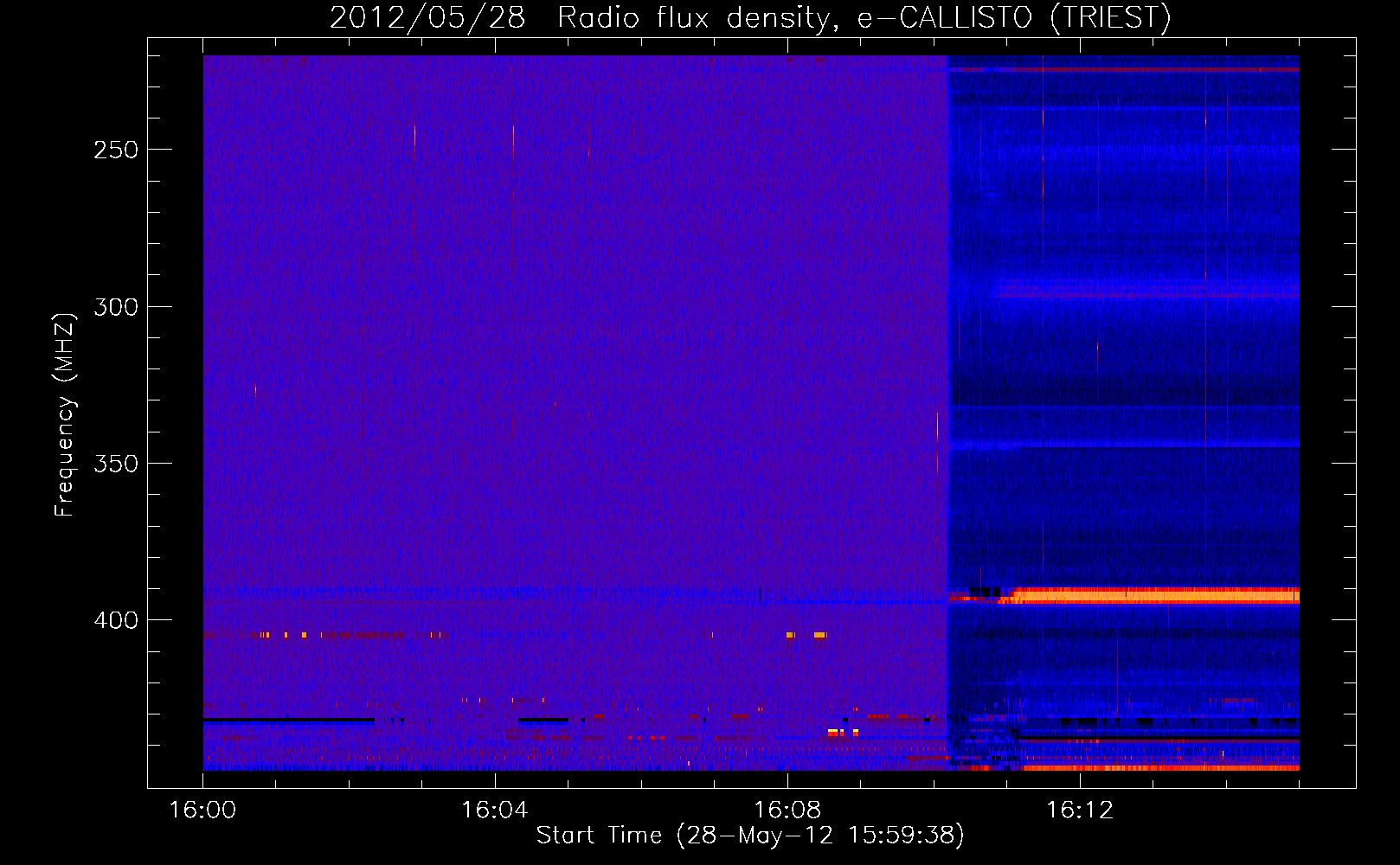Image resolution: width=1400 pixels, height=865 pixels.
Task: Click the "Start Time (28-May-12 15:59:38)" label
Action: coord(750,836)
